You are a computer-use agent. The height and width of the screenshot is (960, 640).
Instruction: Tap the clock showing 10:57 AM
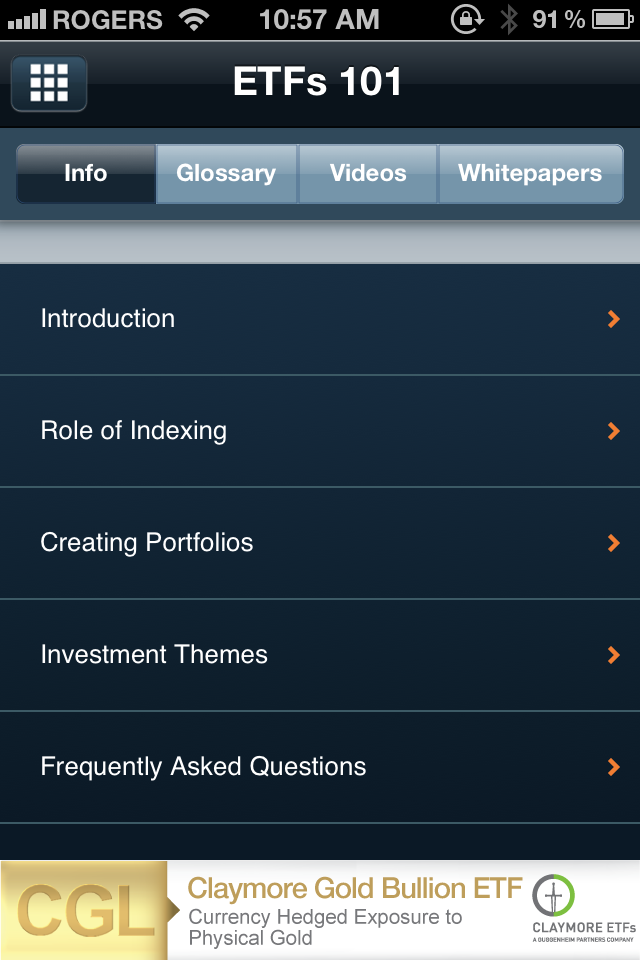click(319, 20)
